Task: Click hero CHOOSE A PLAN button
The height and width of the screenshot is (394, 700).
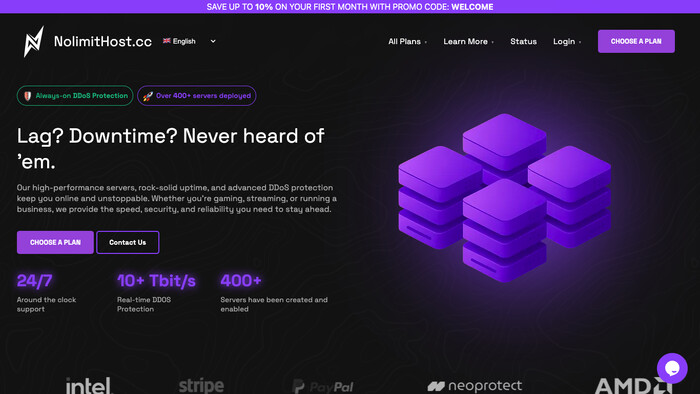Action: click(x=55, y=242)
